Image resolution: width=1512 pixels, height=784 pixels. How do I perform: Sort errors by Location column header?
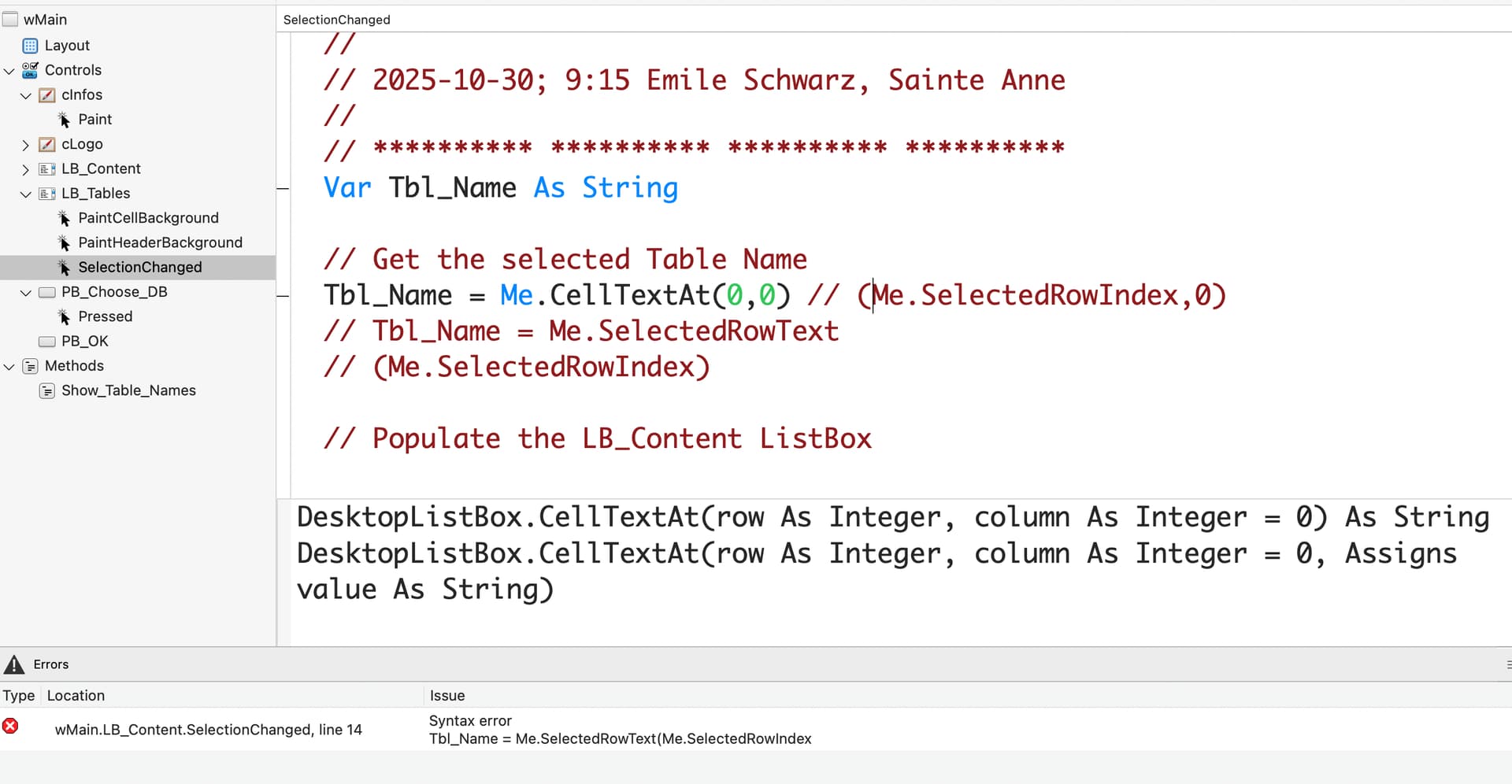point(76,696)
